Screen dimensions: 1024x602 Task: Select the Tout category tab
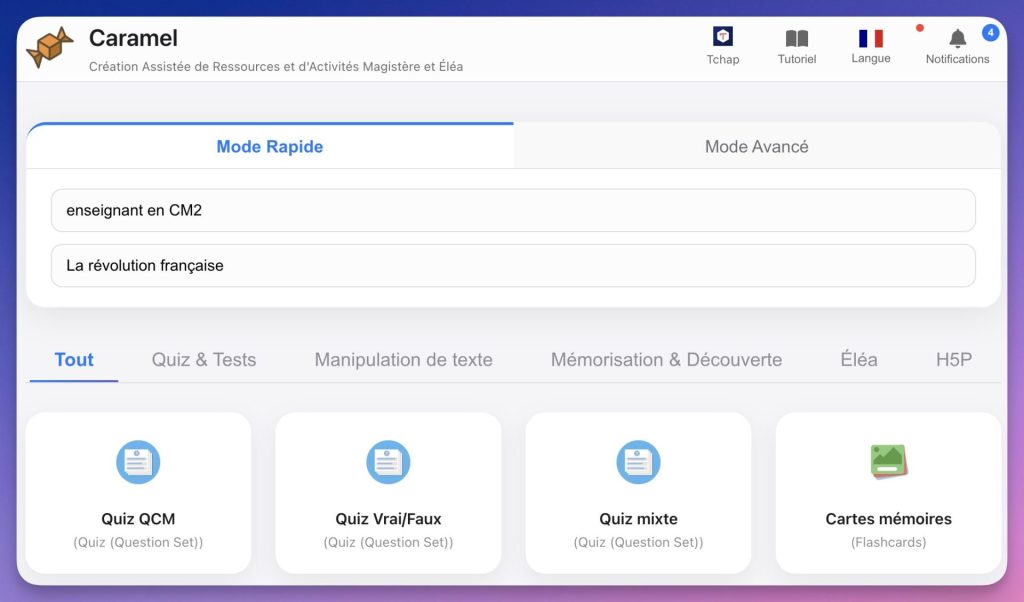tap(74, 360)
